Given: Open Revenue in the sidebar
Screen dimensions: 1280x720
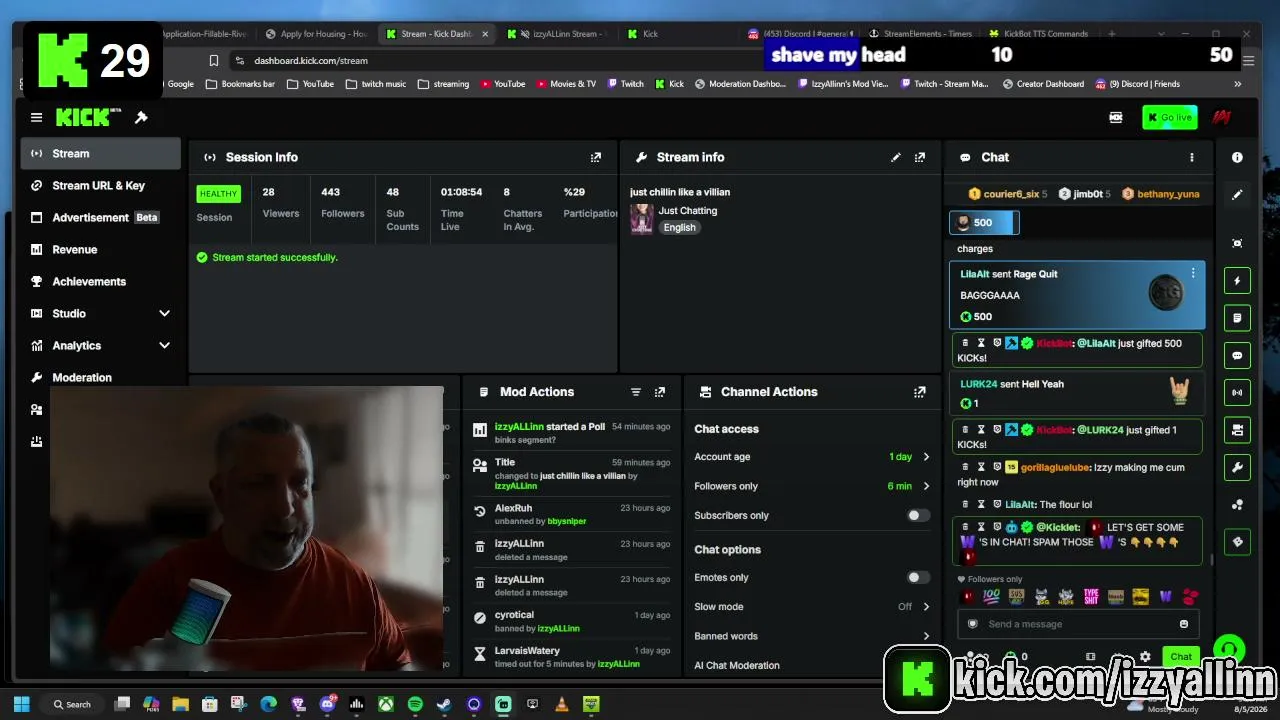Looking at the screenshot, I should [x=101, y=249].
